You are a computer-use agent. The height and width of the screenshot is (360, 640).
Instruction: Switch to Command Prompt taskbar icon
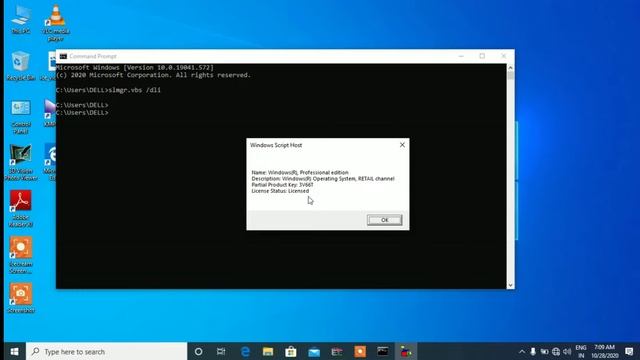[383, 351]
